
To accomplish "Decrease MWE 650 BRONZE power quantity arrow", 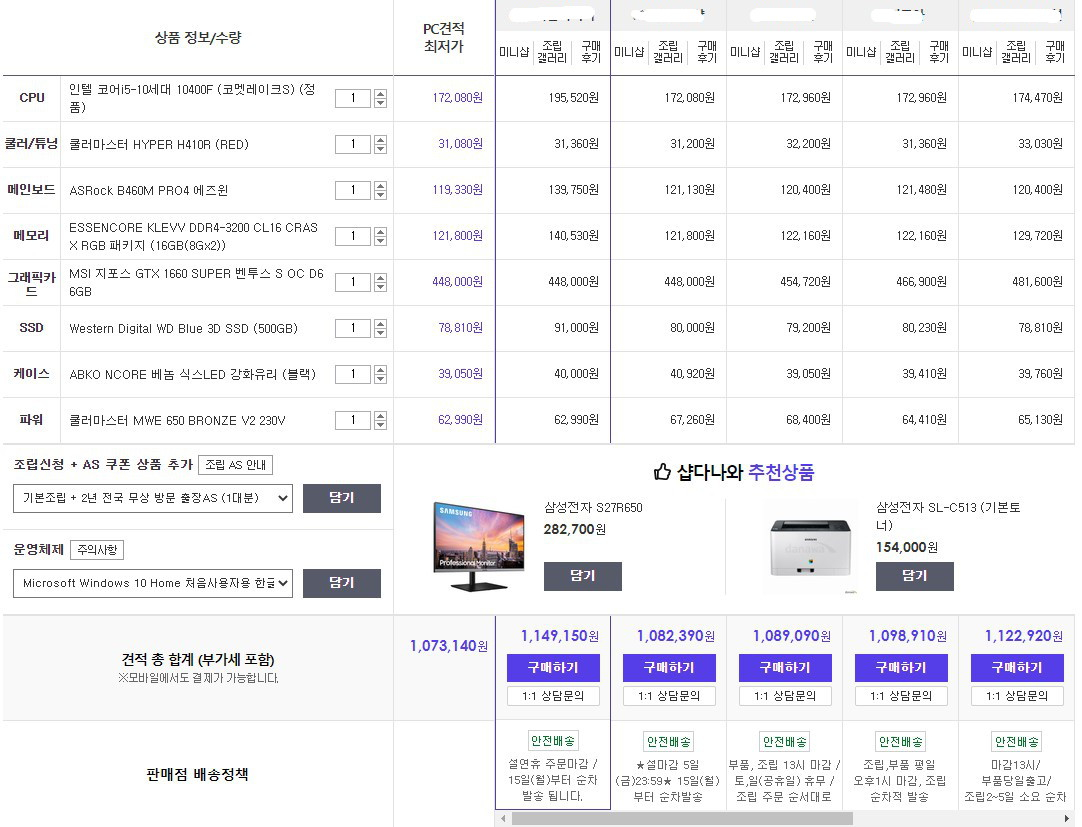I will (380, 425).
